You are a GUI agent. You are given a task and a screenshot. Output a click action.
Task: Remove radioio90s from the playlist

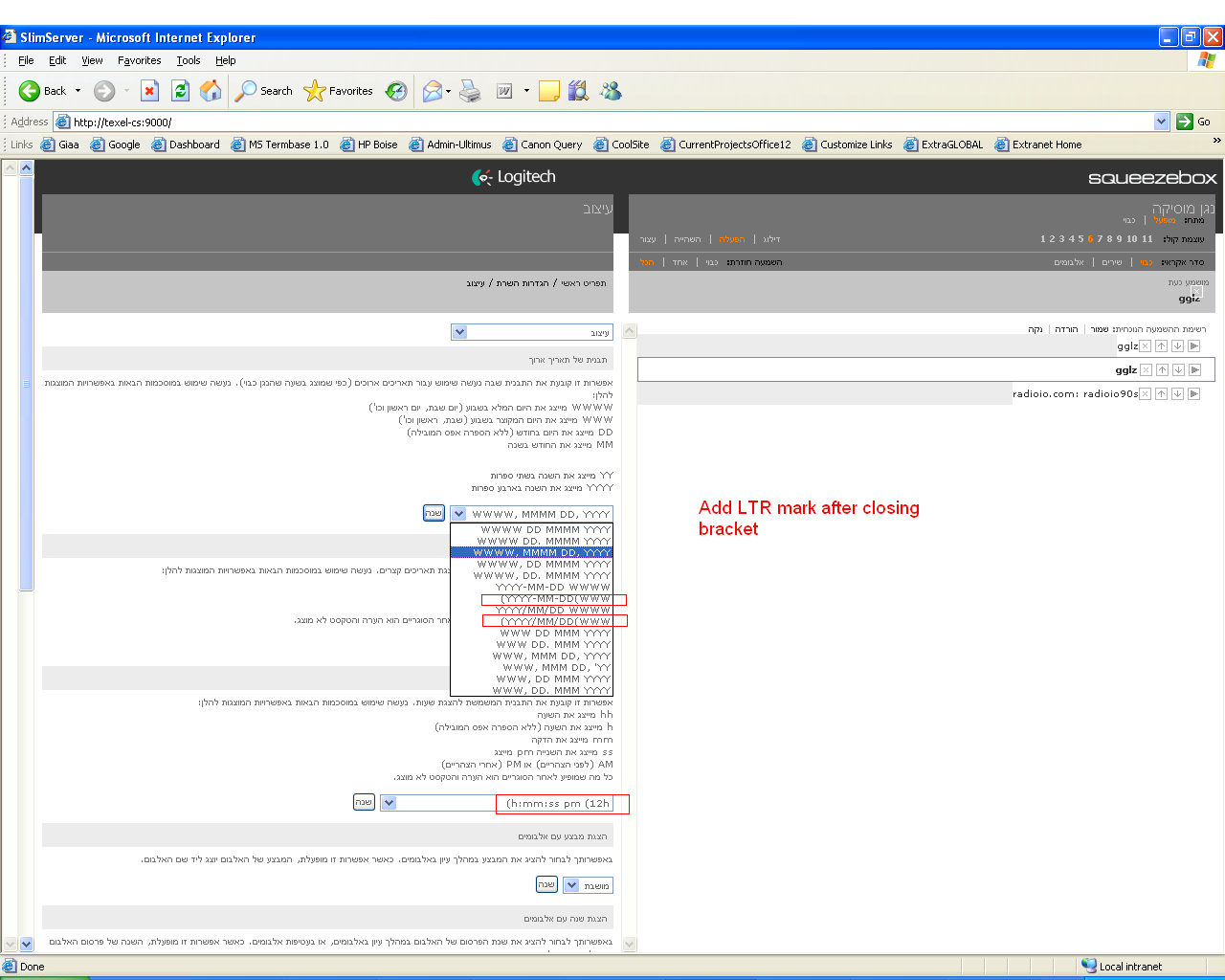coord(1145,393)
